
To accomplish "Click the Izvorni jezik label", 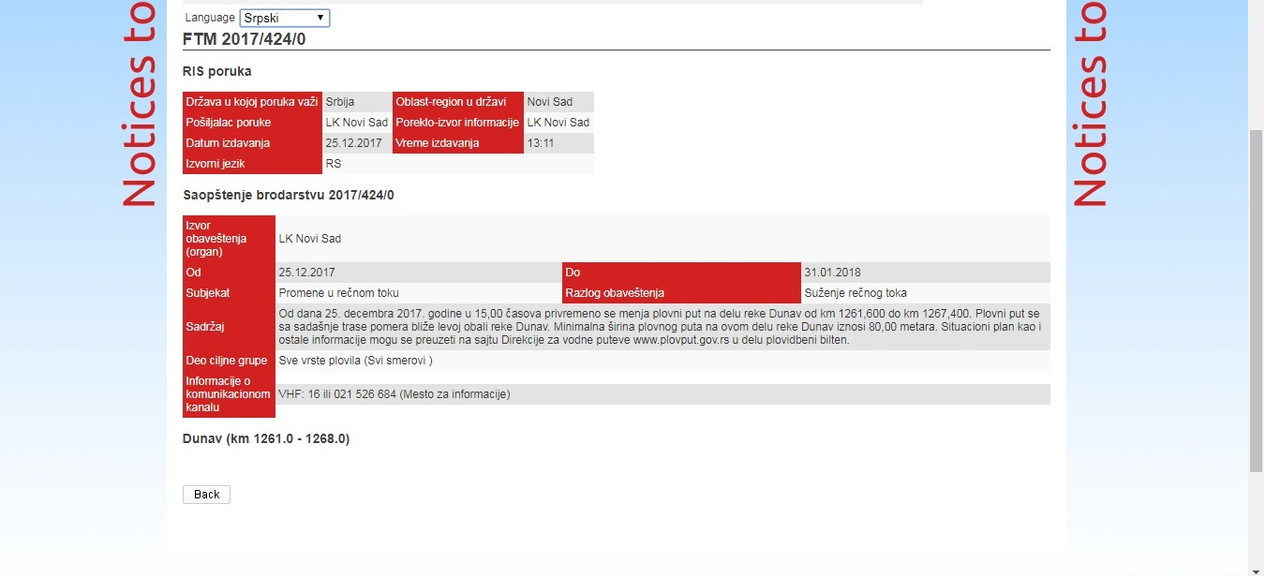I will pos(252,163).
